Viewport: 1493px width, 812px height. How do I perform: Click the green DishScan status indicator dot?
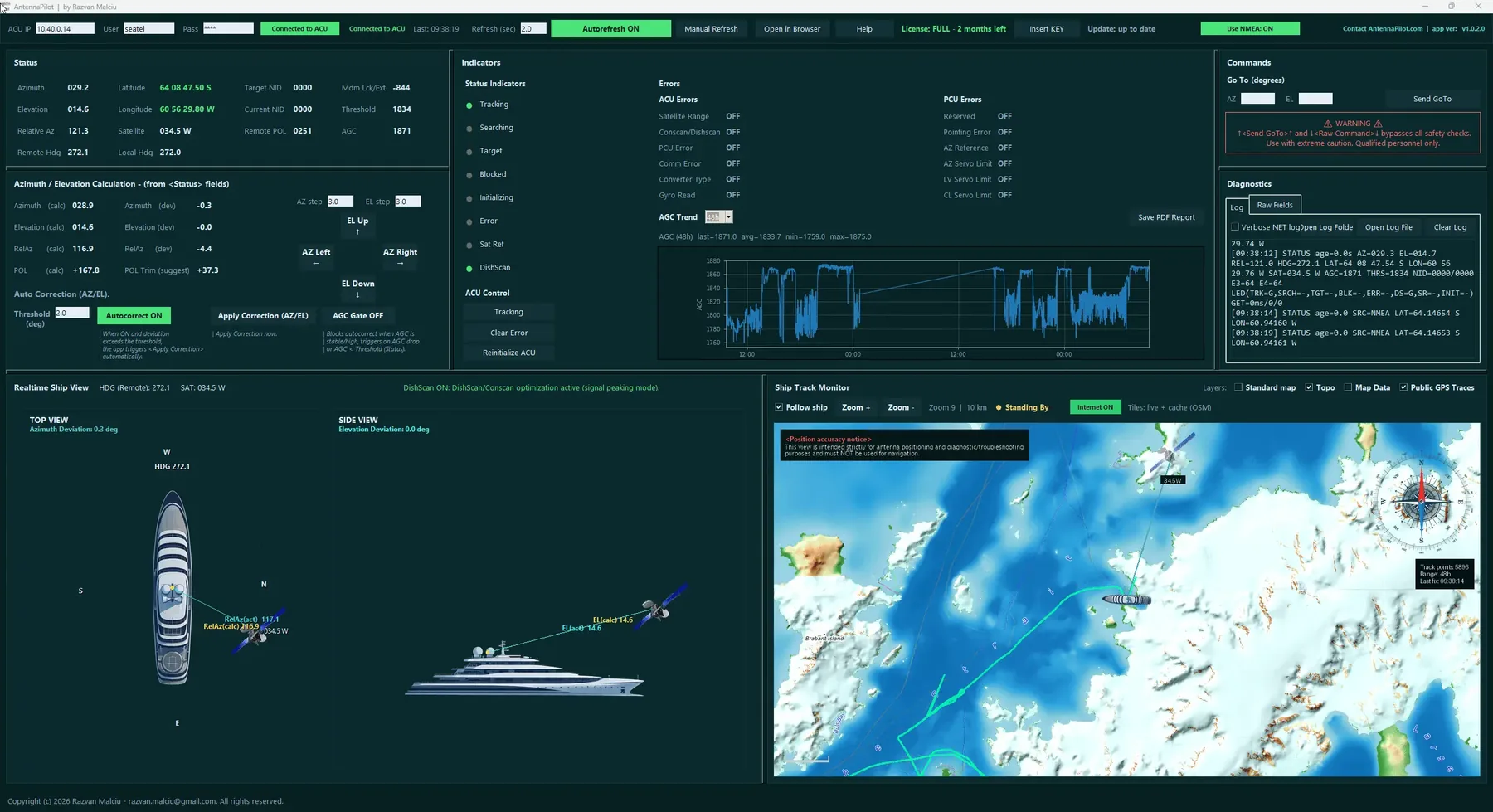pyautogui.click(x=469, y=269)
